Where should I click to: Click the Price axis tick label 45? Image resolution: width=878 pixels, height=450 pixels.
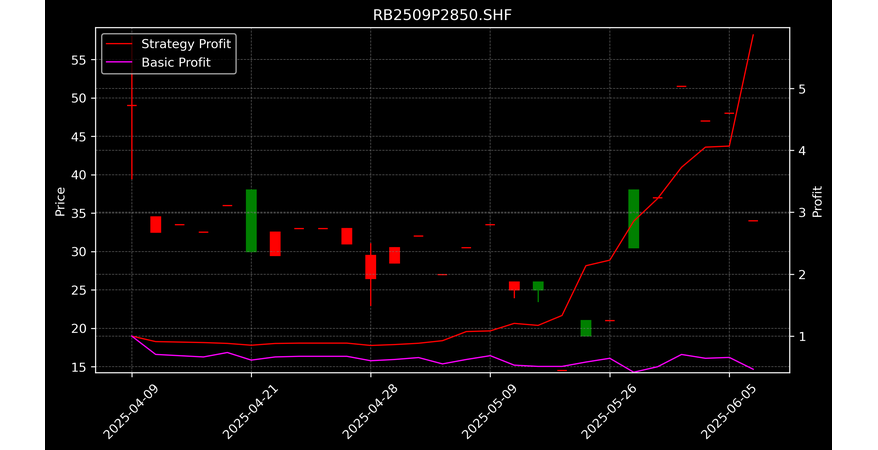point(79,137)
